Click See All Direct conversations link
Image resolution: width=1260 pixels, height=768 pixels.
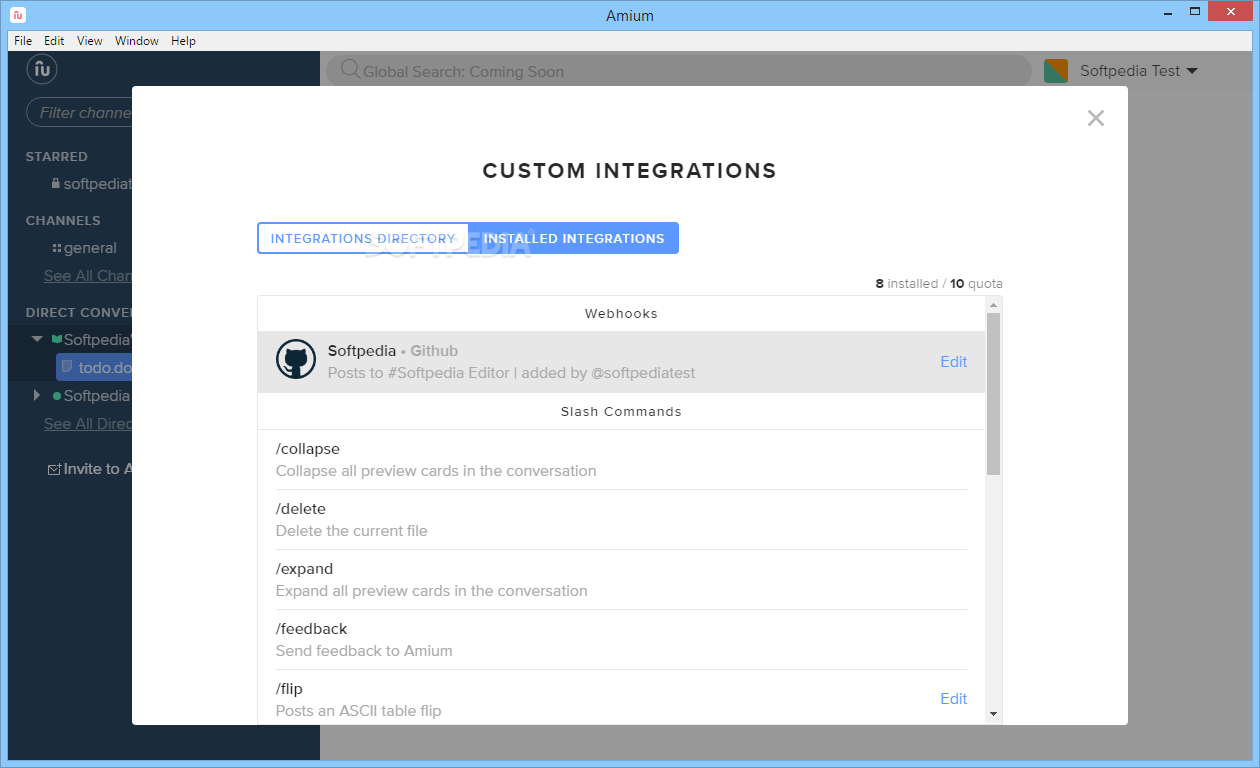click(x=88, y=424)
